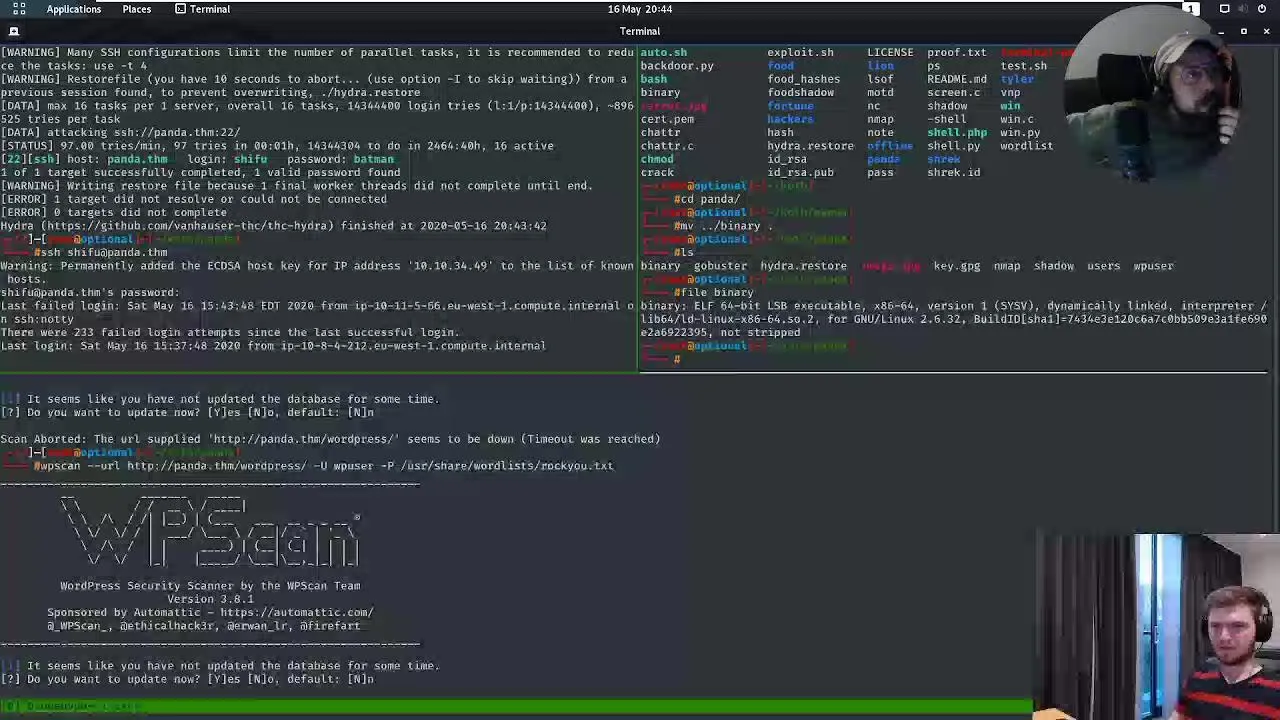Click the 'motd' file name
The image size is (1280, 720).
[880, 92]
